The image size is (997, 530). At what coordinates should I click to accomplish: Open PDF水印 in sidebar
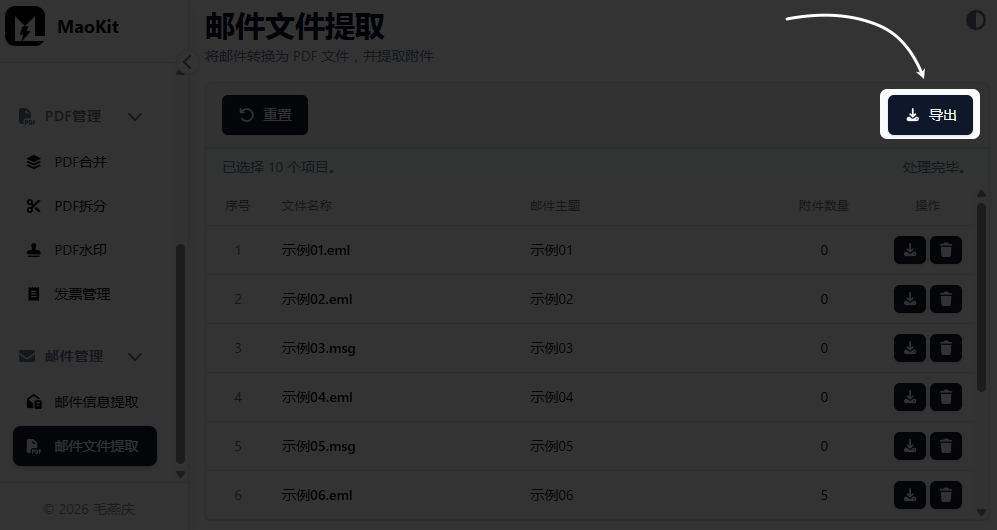(x=80, y=250)
